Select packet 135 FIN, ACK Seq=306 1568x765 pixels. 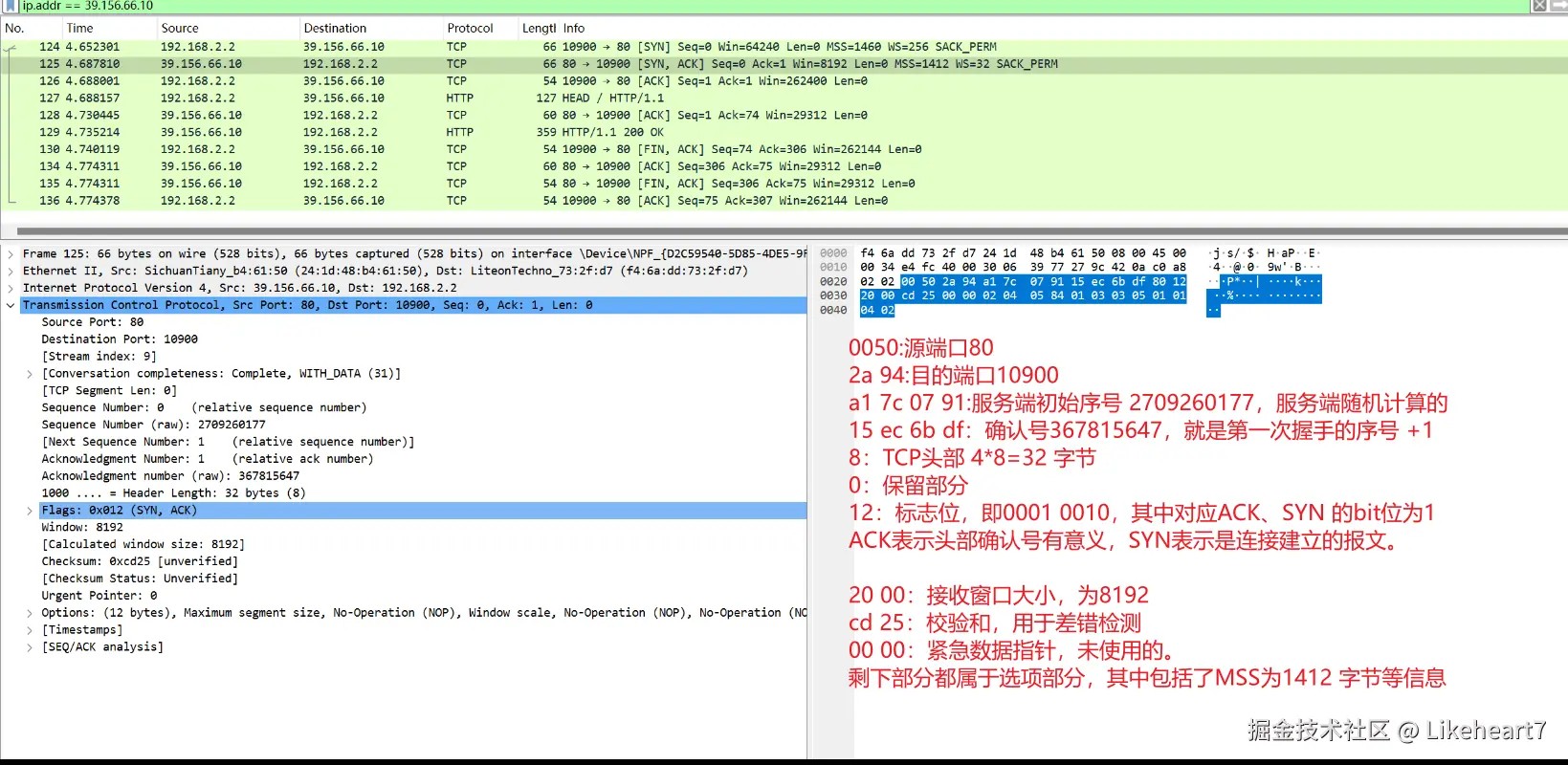pos(784,184)
